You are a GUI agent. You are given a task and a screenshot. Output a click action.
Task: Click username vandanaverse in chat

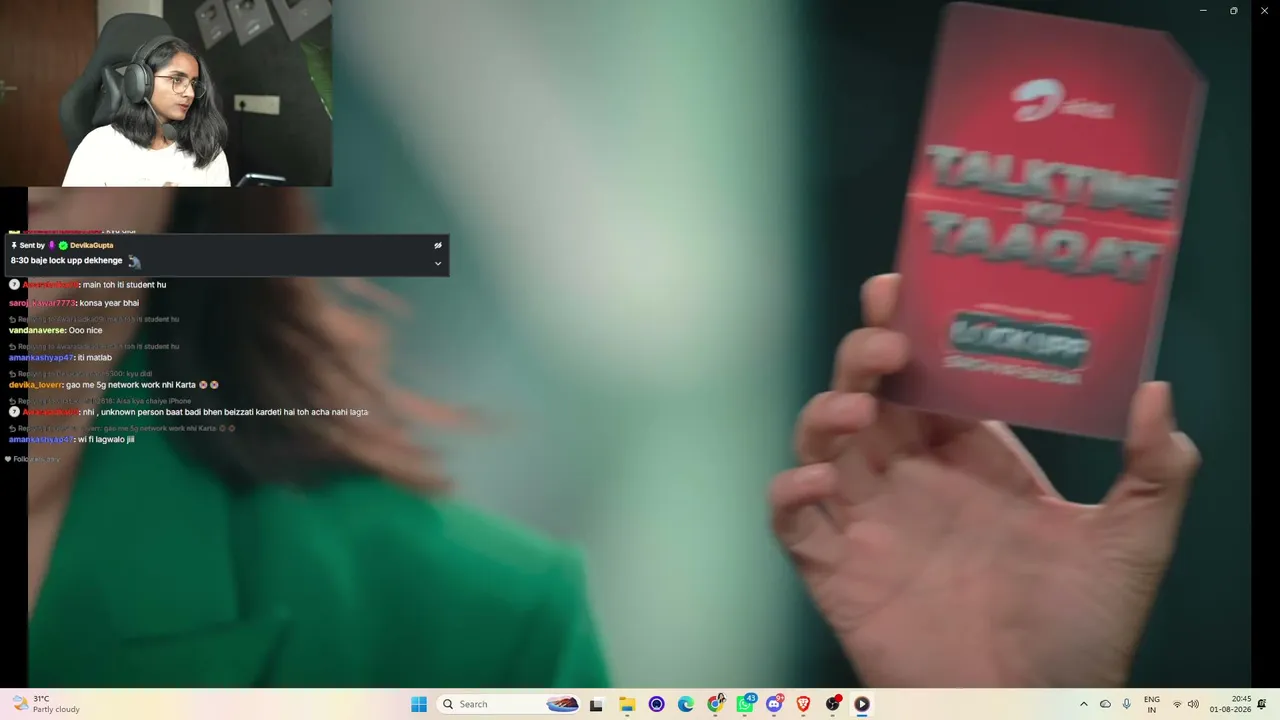(x=37, y=330)
